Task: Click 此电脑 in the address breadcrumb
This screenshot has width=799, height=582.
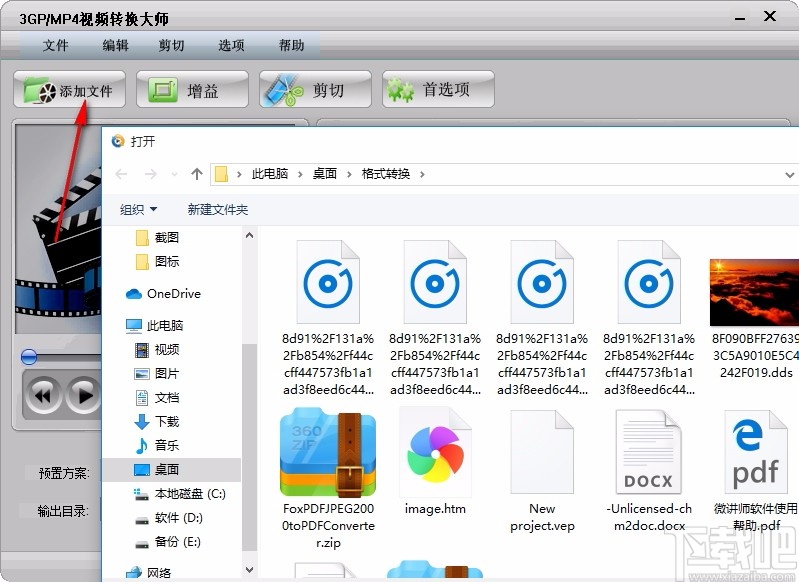Action: [x=270, y=174]
